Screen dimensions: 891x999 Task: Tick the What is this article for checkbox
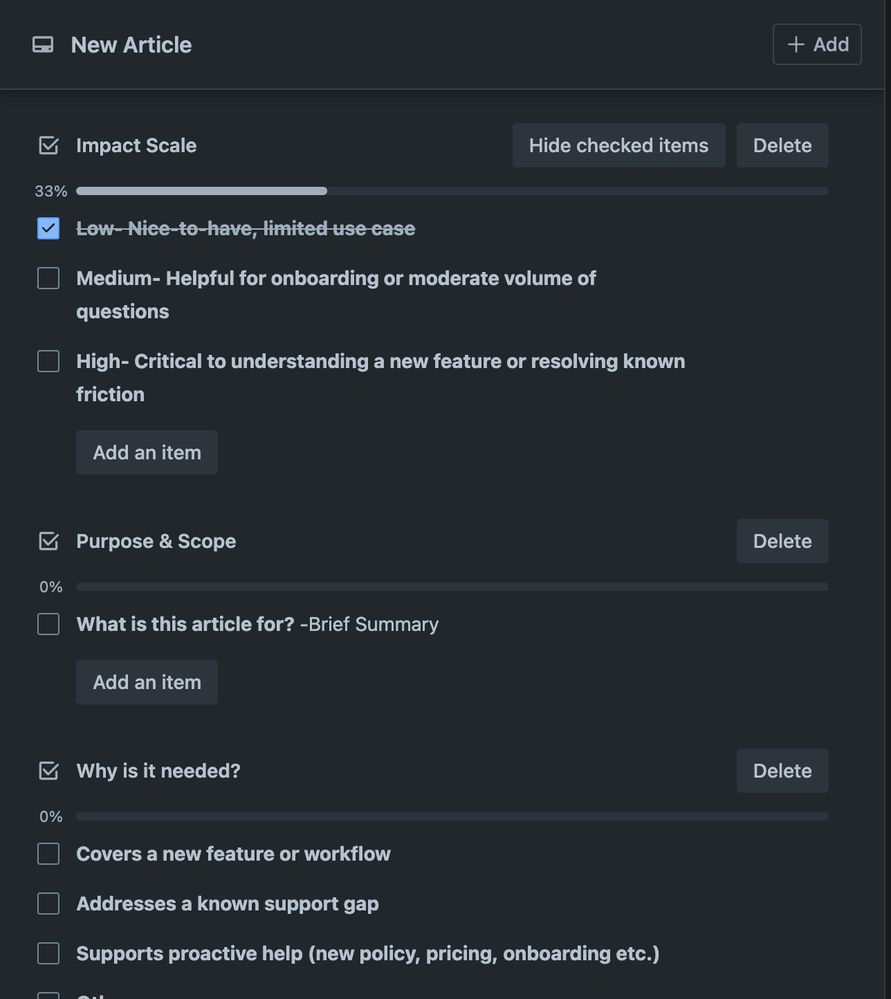(x=48, y=624)
